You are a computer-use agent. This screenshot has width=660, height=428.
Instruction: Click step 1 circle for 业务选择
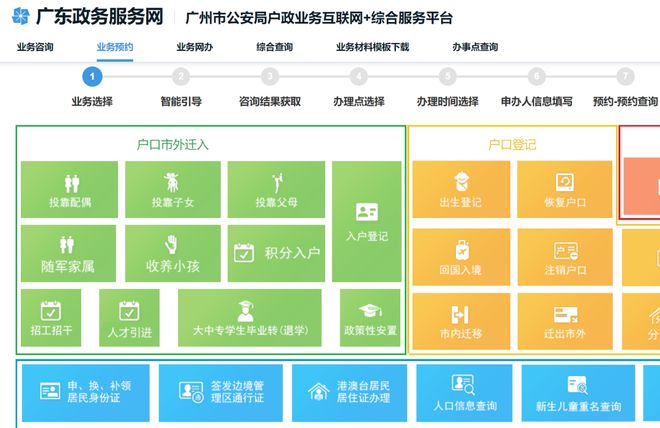point(92,77)
